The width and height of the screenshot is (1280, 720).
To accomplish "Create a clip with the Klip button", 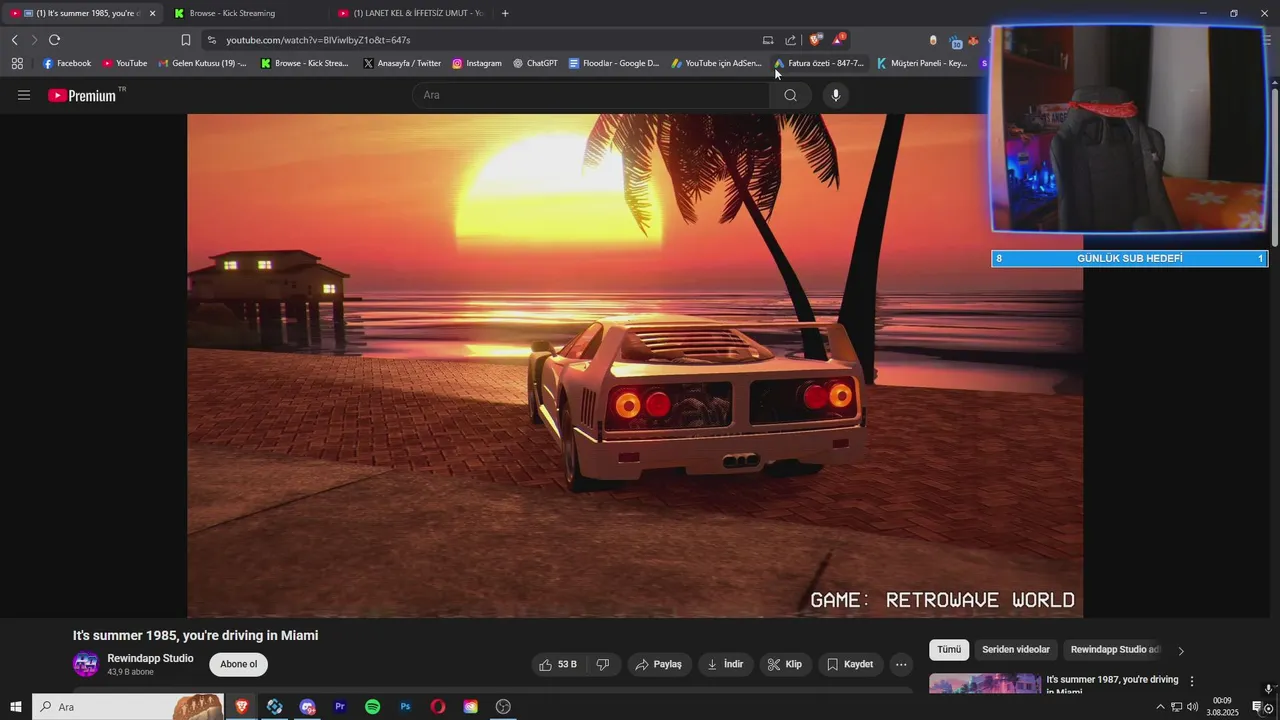I will [x=785, y=664].
